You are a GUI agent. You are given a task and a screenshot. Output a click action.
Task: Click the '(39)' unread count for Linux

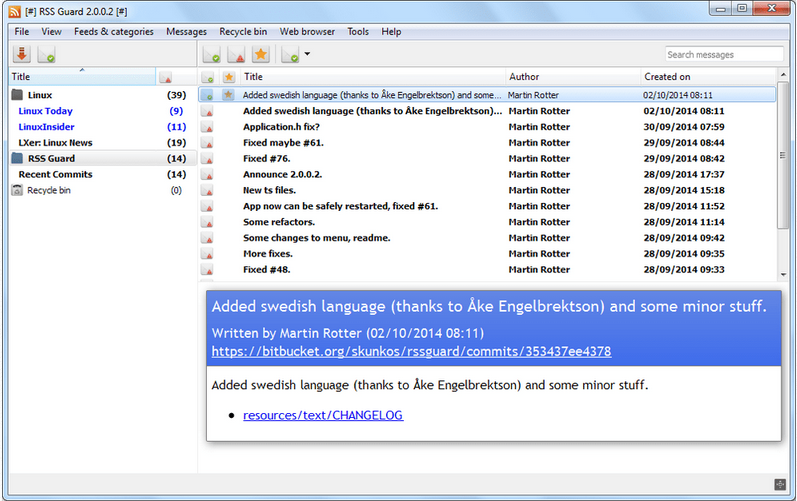click(176, 95)
